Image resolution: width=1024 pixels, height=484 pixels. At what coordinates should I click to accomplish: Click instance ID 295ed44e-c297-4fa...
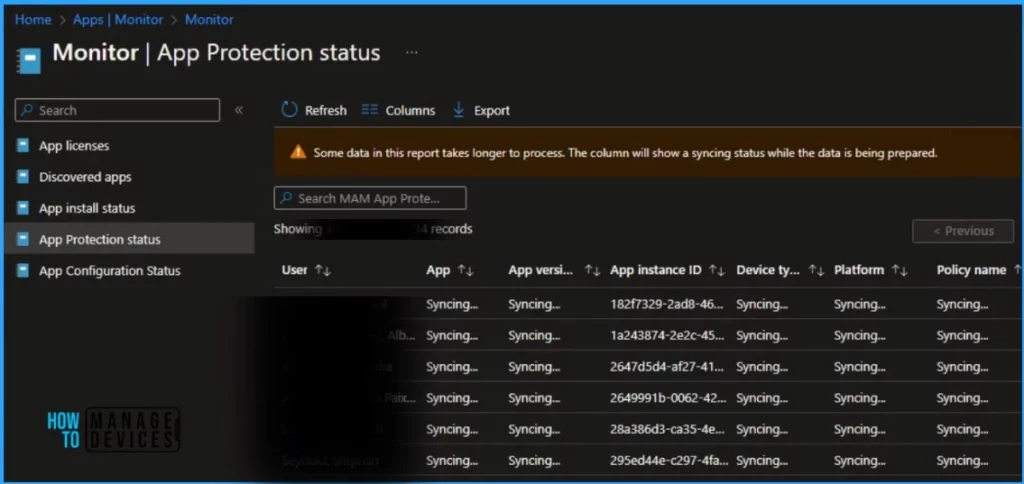pyautogui.click(x=667, y=460)
